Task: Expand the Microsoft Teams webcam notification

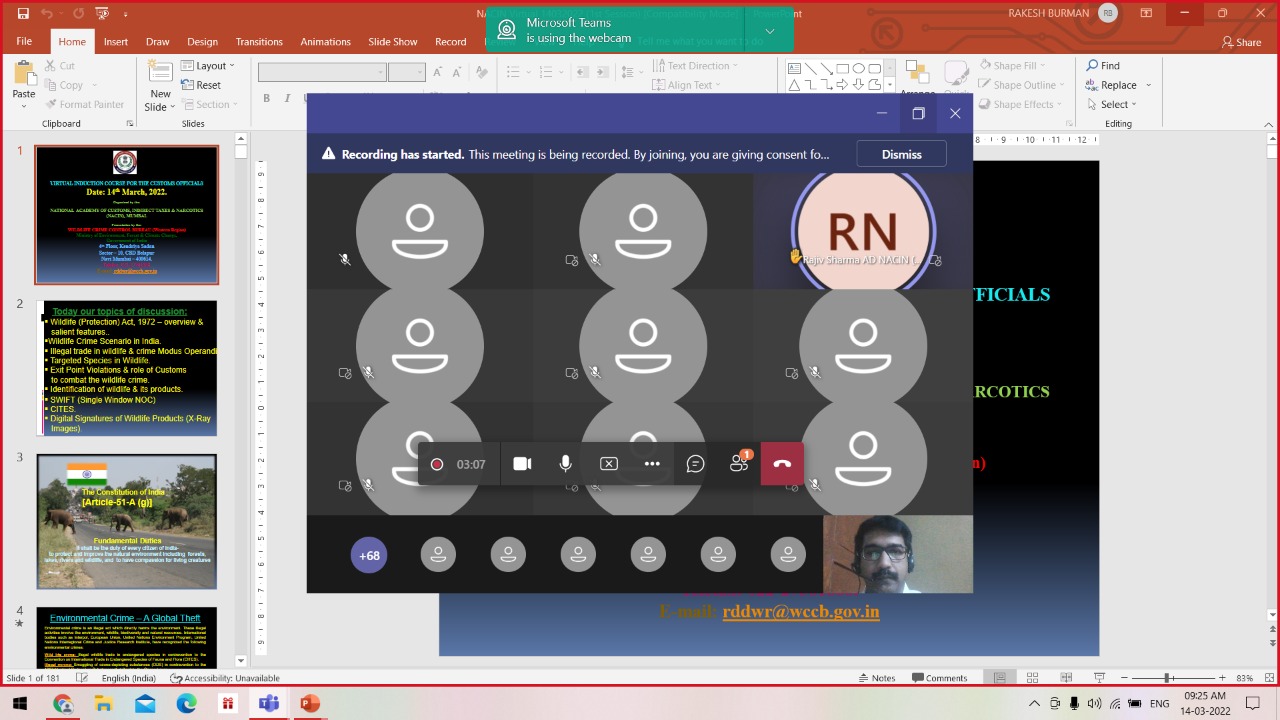Action: coord(770,31)
